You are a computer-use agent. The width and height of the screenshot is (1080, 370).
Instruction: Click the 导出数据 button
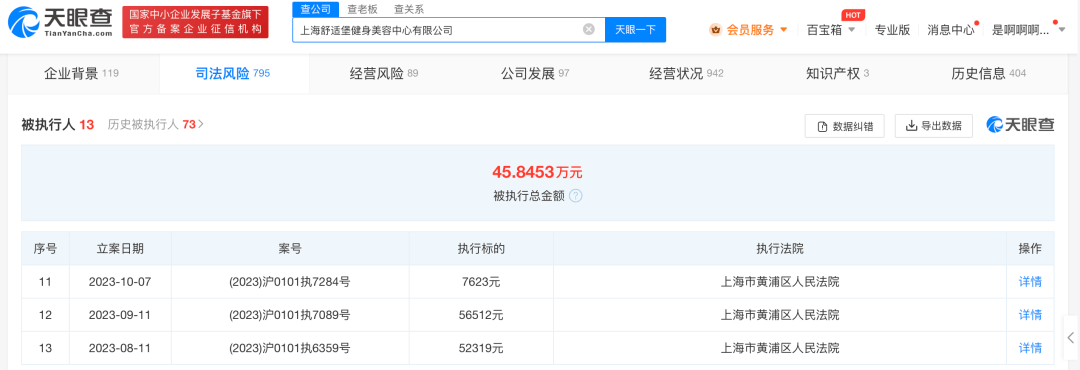click(x=933, y=126)
